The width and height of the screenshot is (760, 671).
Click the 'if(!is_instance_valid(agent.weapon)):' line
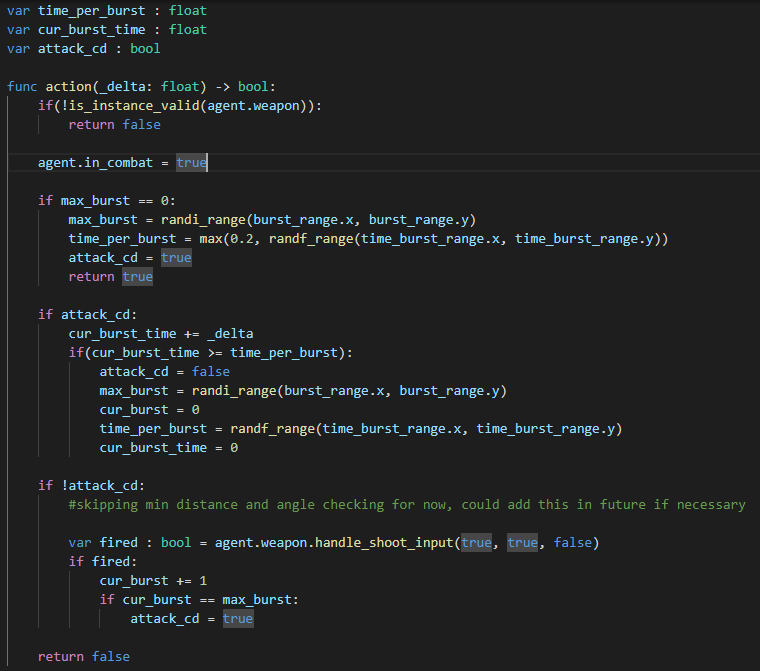point(180,106)
